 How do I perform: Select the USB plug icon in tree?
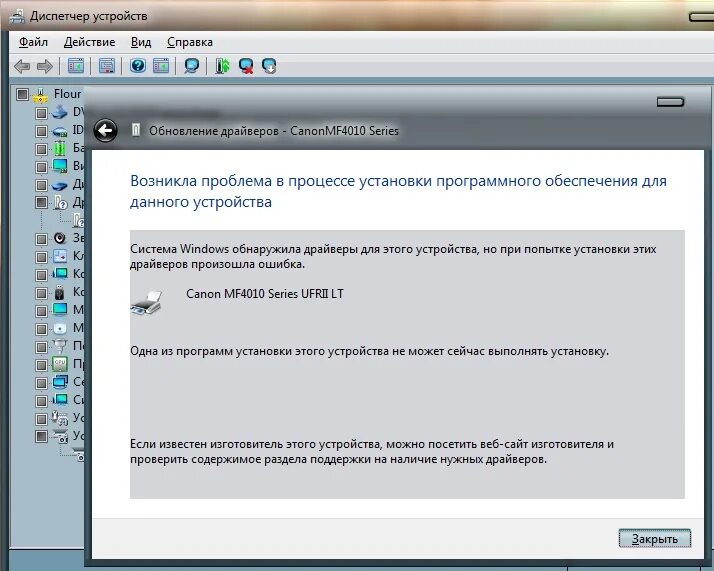pos(60,292)
